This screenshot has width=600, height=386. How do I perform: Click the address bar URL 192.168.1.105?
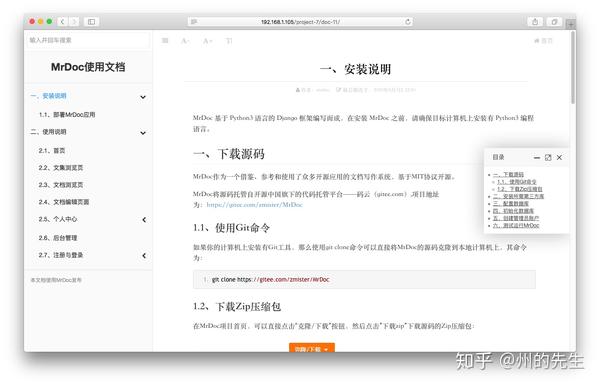300,22
